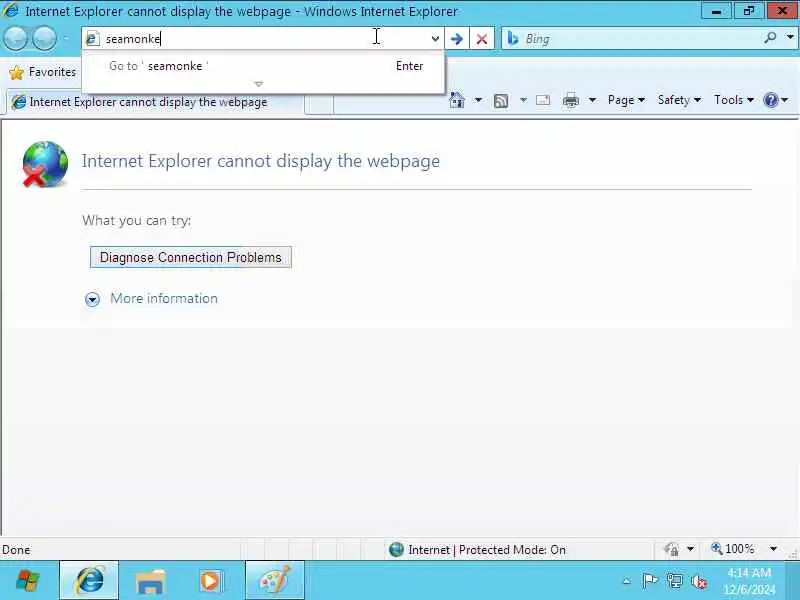The image size is (800, 600).
Task: Click the network tray icon
Action: pos(674,581)
